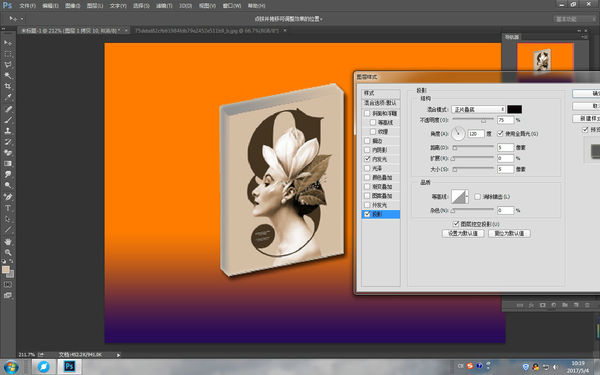The image size is (600, 375).
Task: Enable 消除锯齿 (Anti-aliased) checkbox
Action: point(478,197)
